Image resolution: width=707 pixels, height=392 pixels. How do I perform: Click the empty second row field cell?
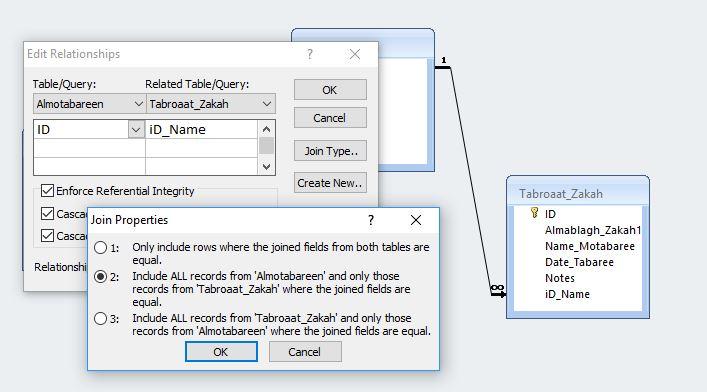click(89, 148)
